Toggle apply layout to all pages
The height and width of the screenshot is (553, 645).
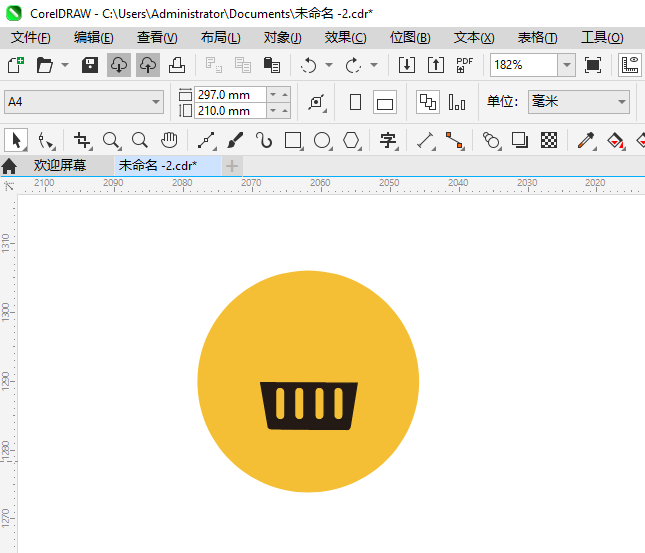click(x=428, y=102)
